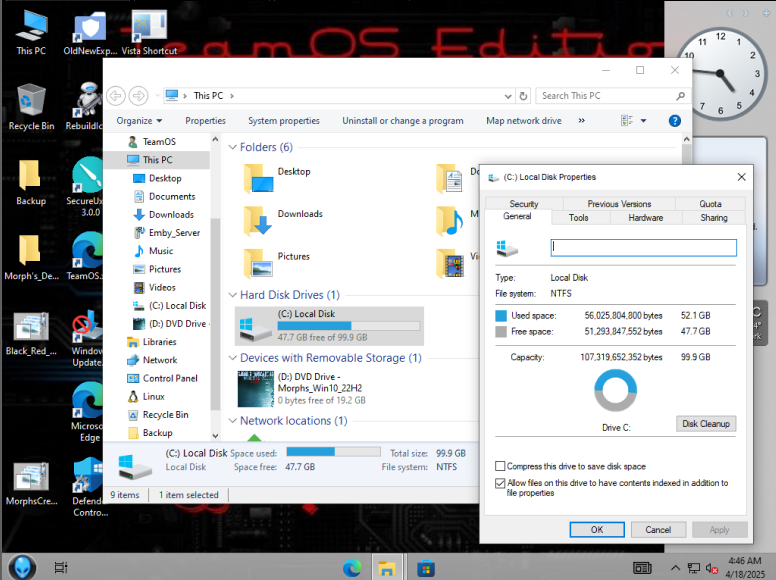Select Control Panel in navigation pane
The image size is (776, 580).
point(163,378)
